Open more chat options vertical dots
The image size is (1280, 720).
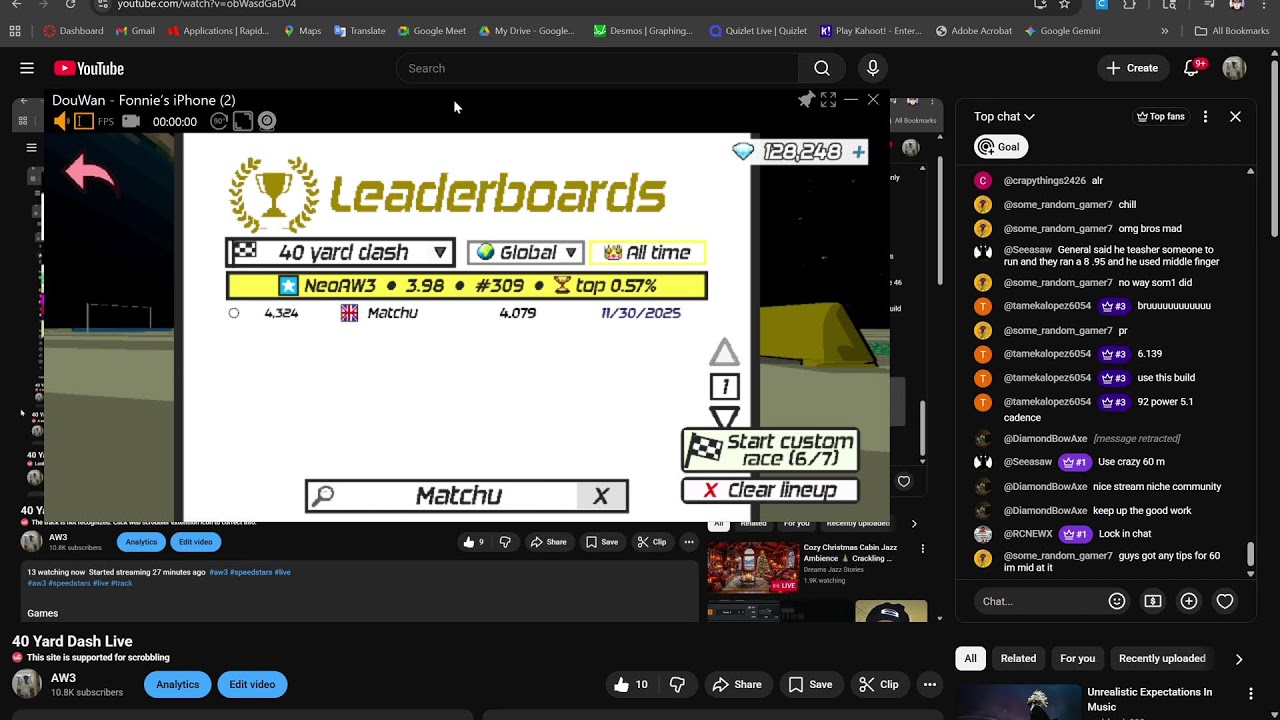(x=1205, y=117)
